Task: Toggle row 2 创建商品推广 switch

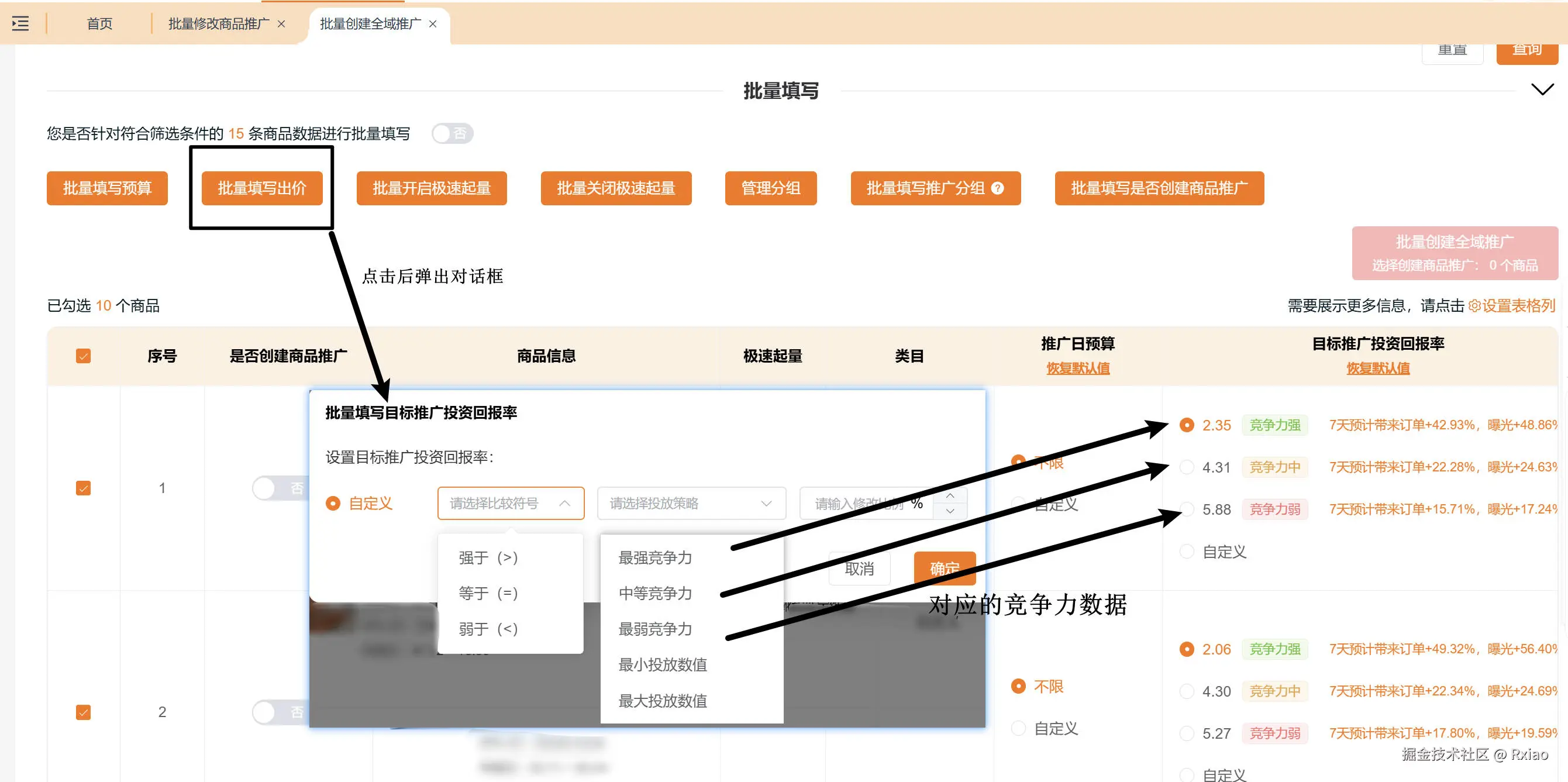Action: [x=281, y=712]
